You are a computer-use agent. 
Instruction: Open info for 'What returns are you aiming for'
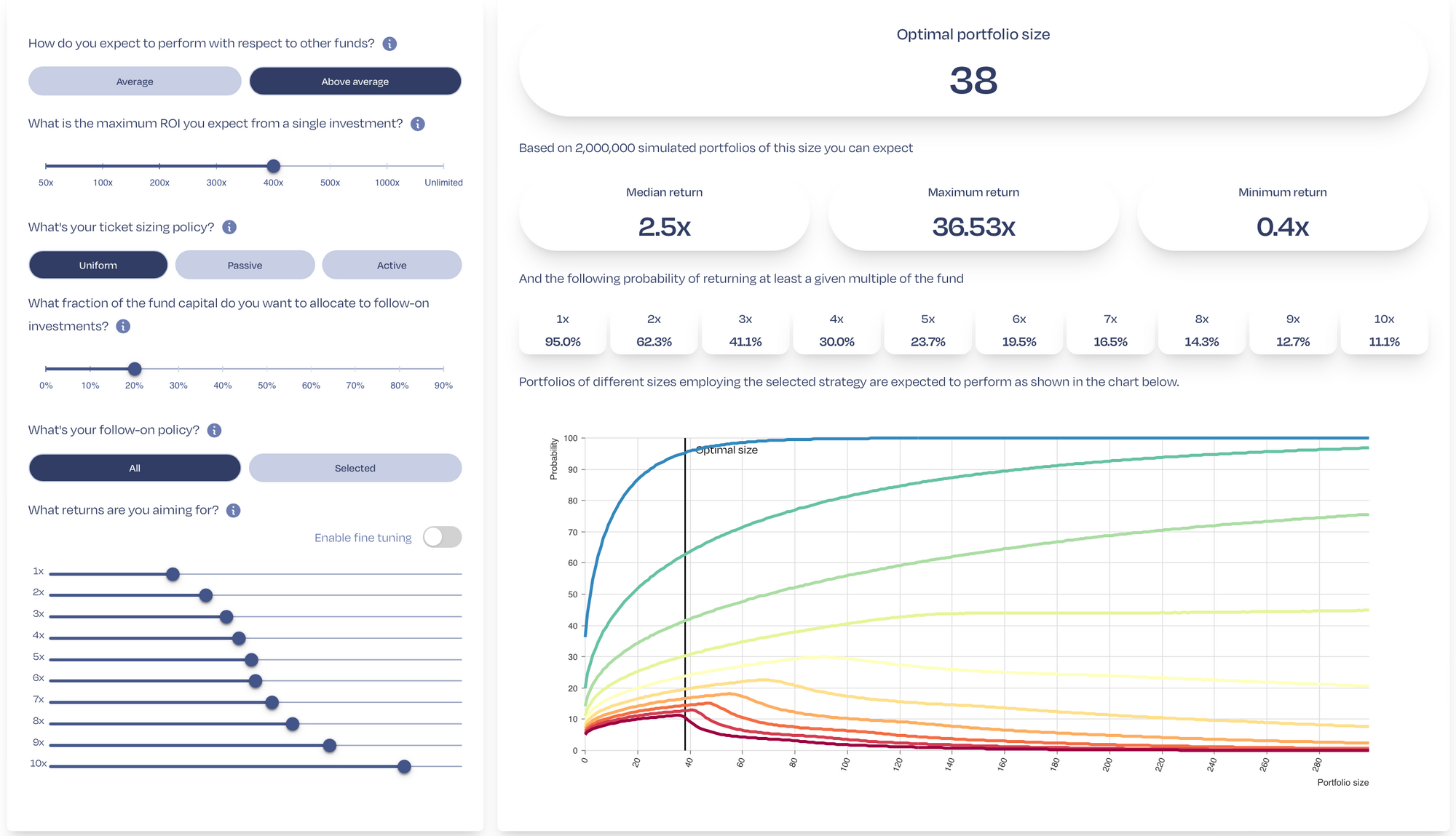(x=233, y=510)
